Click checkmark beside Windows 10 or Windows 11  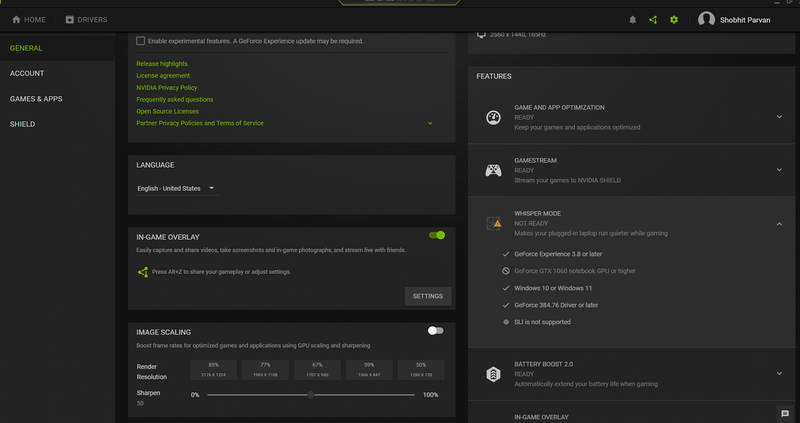tap(506, 288)
